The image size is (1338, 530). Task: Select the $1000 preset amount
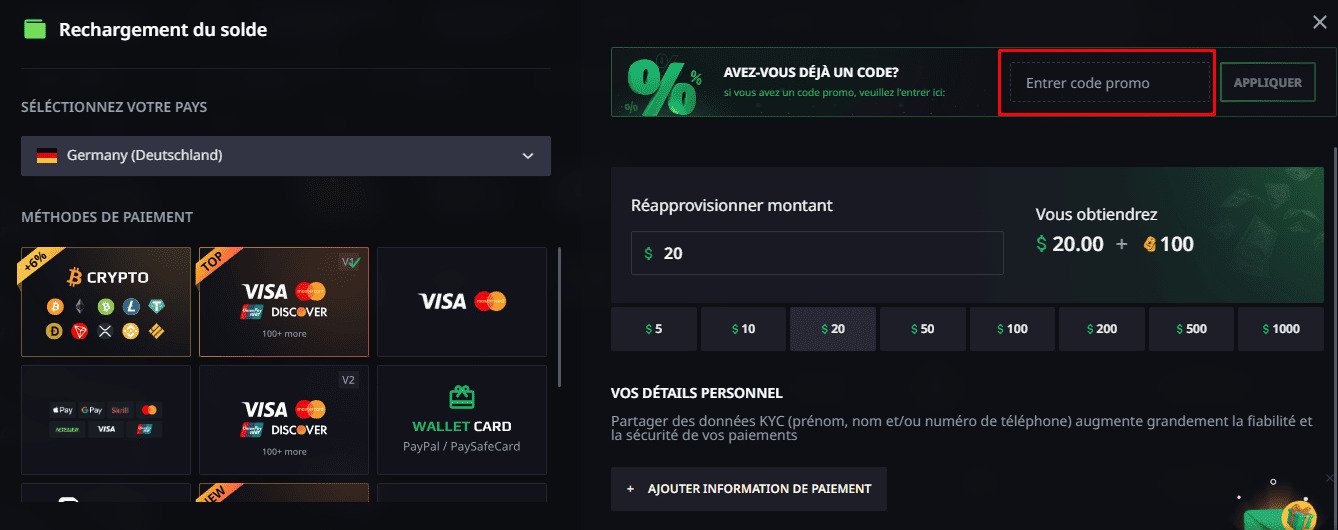tap(1280, 329)
